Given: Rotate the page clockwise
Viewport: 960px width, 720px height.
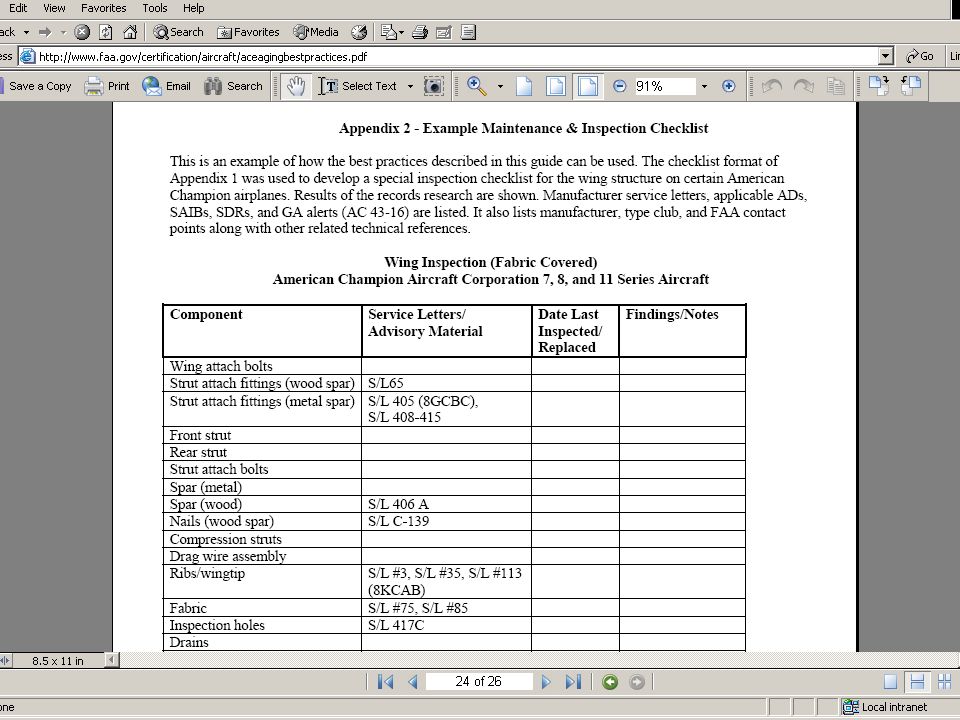Looking at the screenshot, I should (879, 86).
